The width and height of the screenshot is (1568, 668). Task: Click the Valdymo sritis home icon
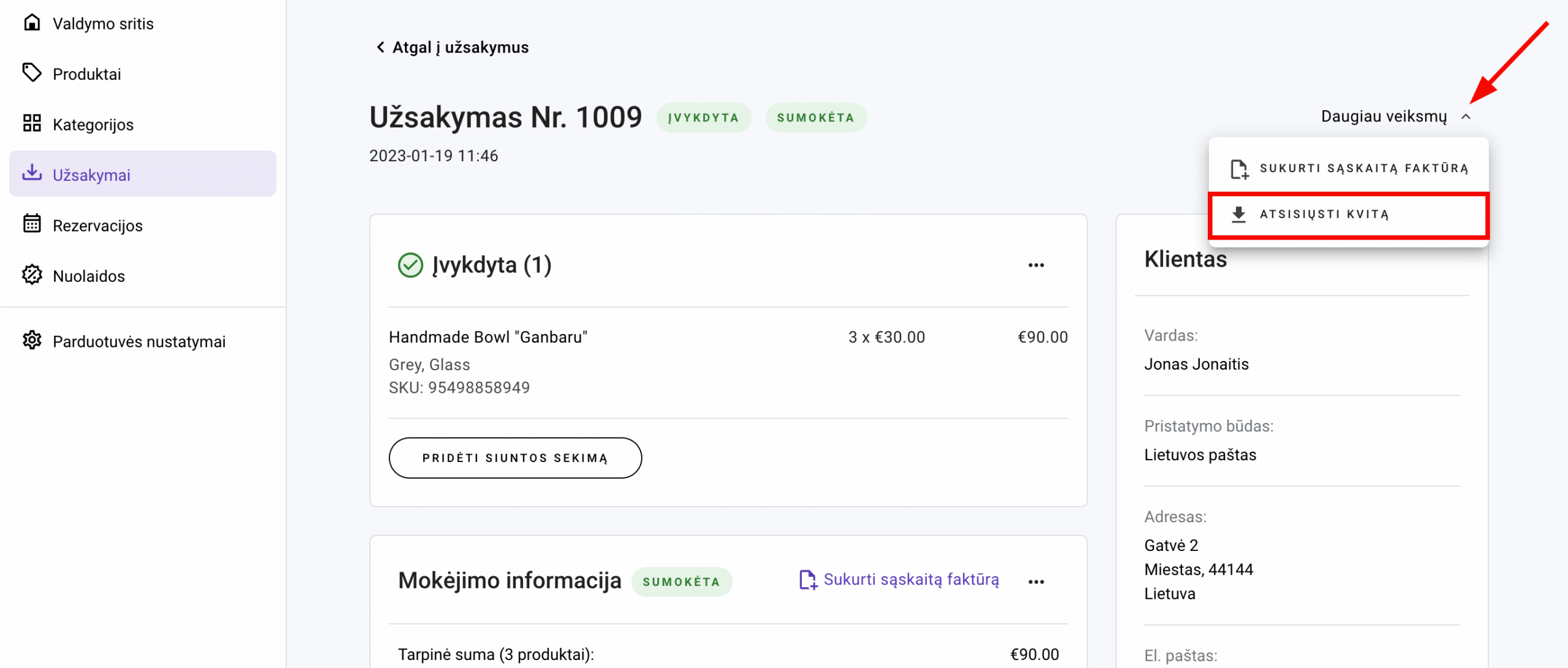[32, 23]
